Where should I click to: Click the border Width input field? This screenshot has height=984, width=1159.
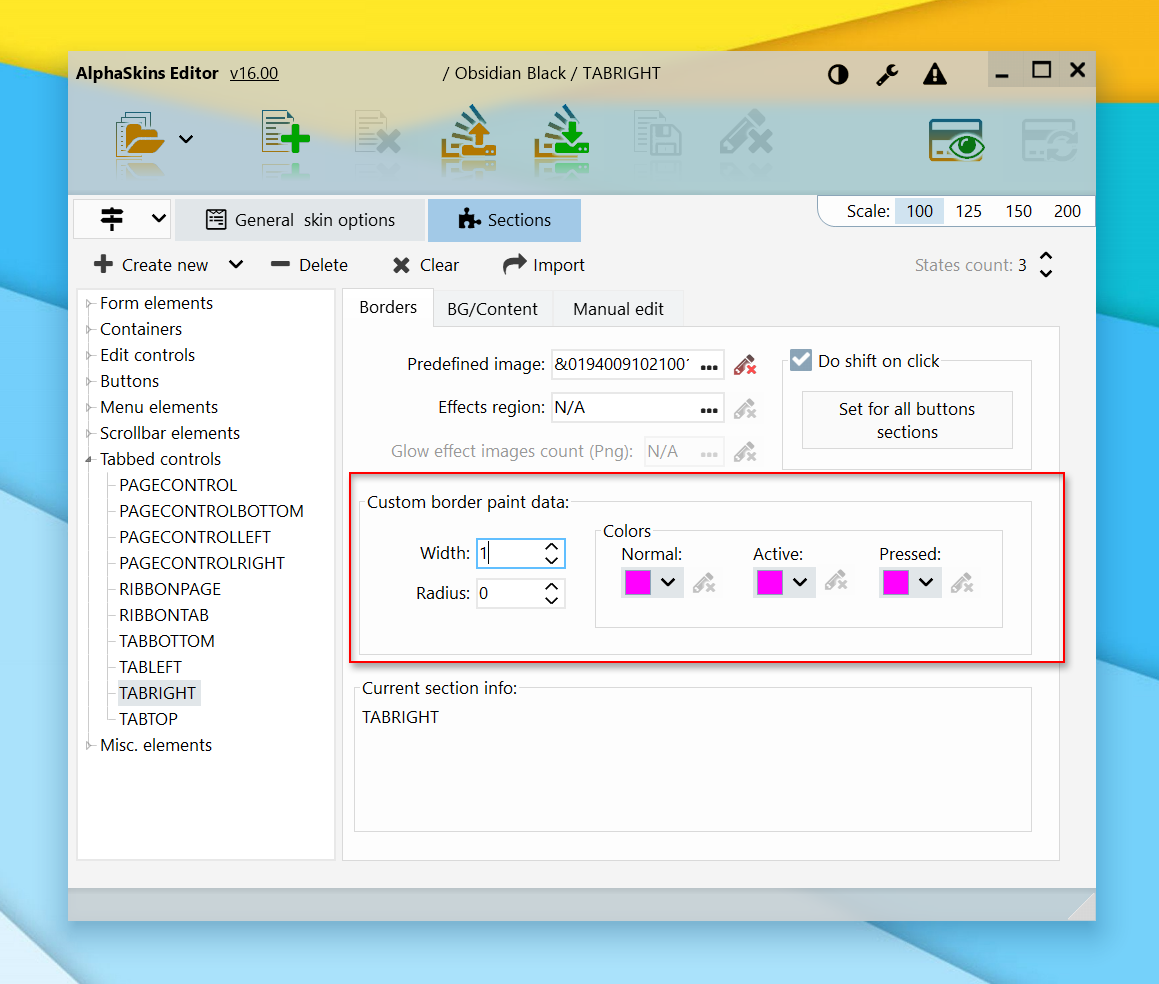[509, 553]
